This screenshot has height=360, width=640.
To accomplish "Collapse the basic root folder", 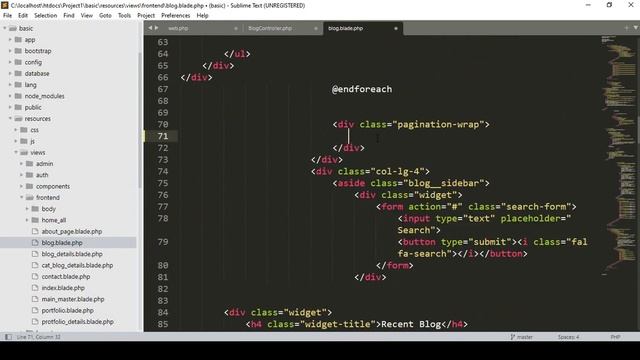I will tap(5, 28).
